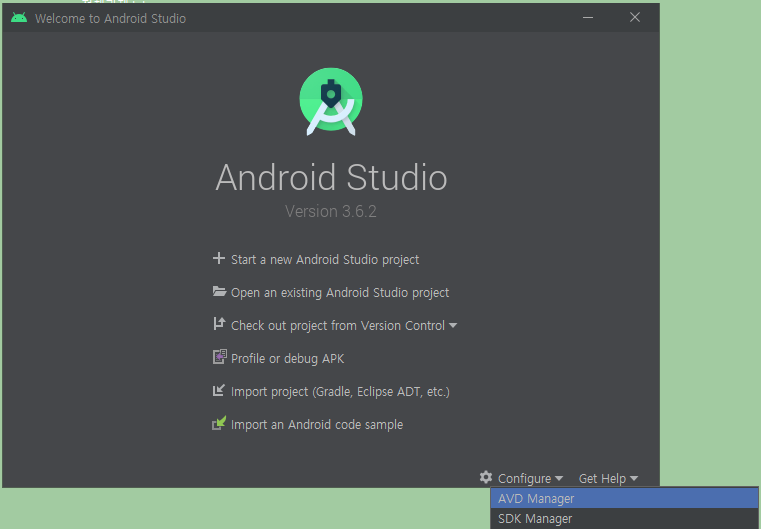Close the Welcome to Android Studio window
The height and width of the screenshot is (529, 761).
(x=635, y=17)
